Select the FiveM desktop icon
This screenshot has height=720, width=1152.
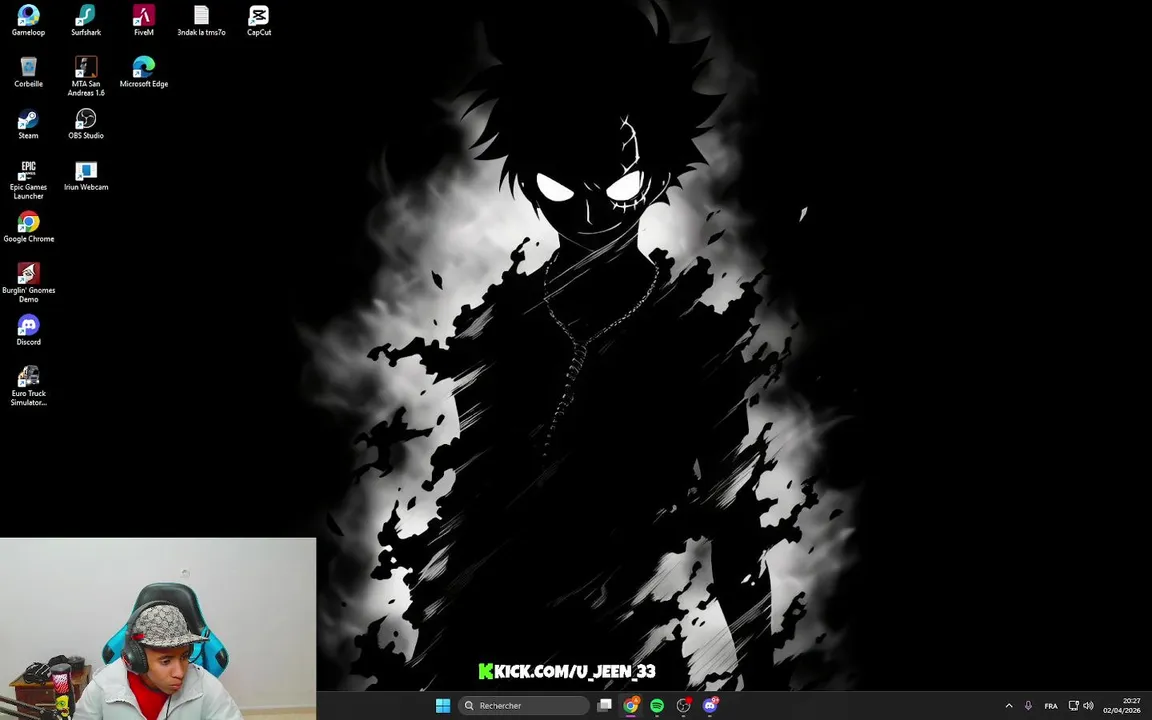(143, 20)
